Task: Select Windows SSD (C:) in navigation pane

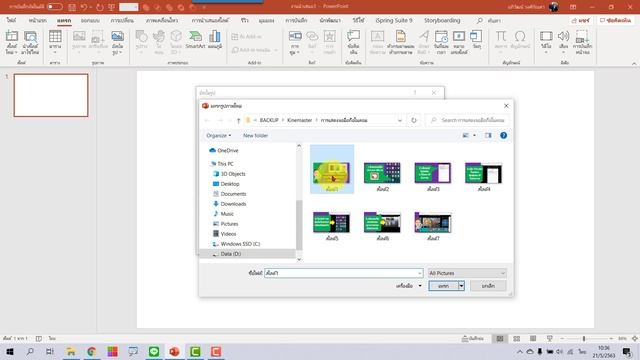Action: (x=240, y=244)
